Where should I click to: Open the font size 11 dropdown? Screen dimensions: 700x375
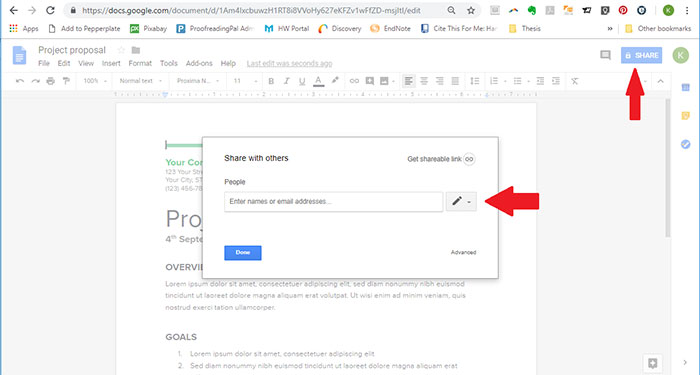pos(246,81)
